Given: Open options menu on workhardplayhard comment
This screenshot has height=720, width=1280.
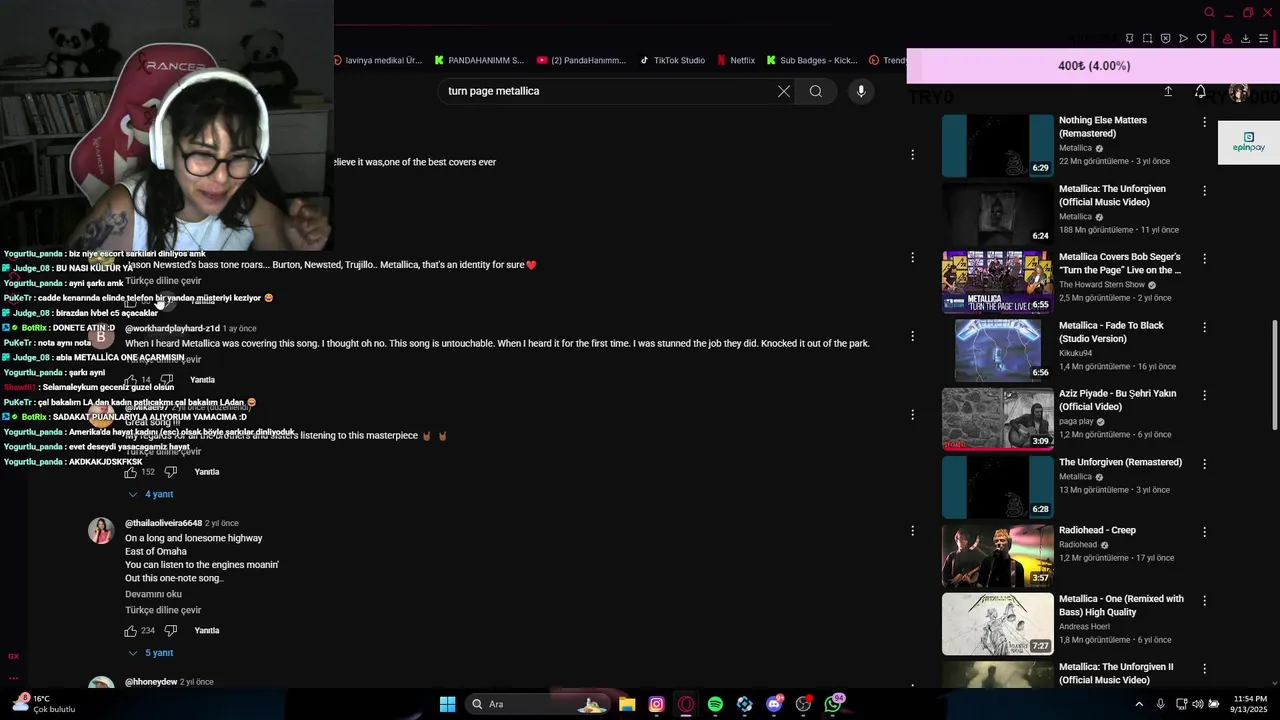Looking at the screenshot, I should pyautogui.click(x=912, y=336).
